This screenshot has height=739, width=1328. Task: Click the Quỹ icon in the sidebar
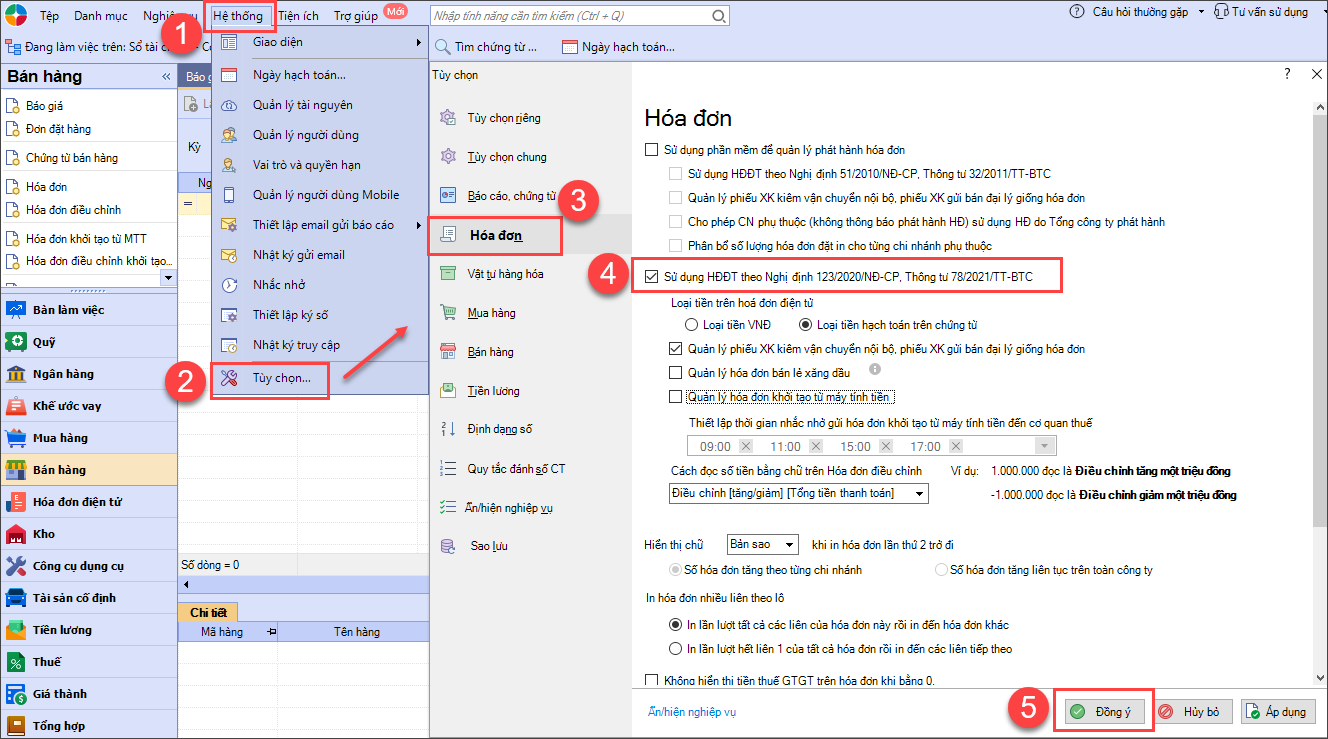click(x=16, y=342)
